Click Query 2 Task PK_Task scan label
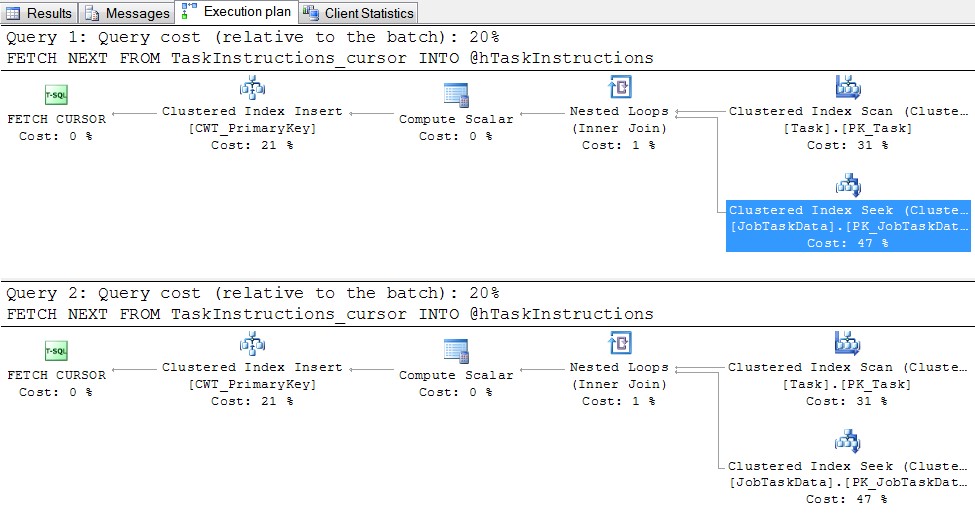Image resolution: width=975 pixels, height=514 pixels. [848, 384]
